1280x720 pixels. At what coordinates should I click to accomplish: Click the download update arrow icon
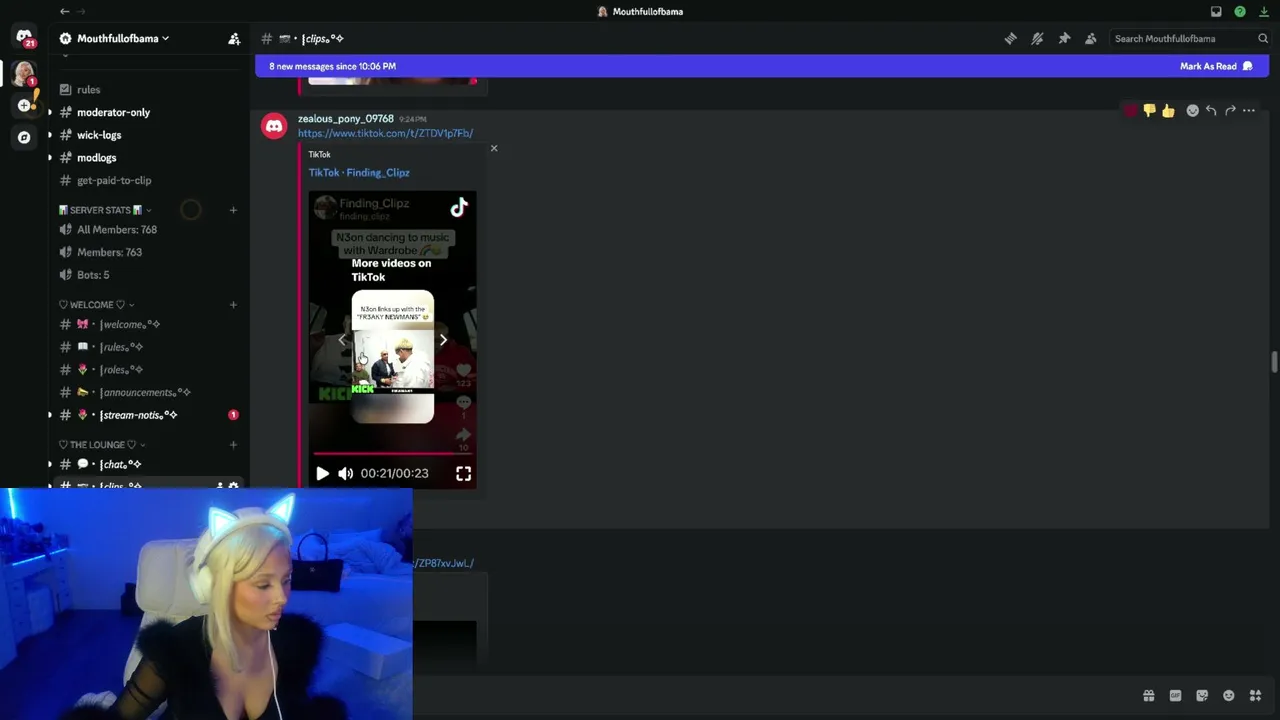[x=1264, y=12]
